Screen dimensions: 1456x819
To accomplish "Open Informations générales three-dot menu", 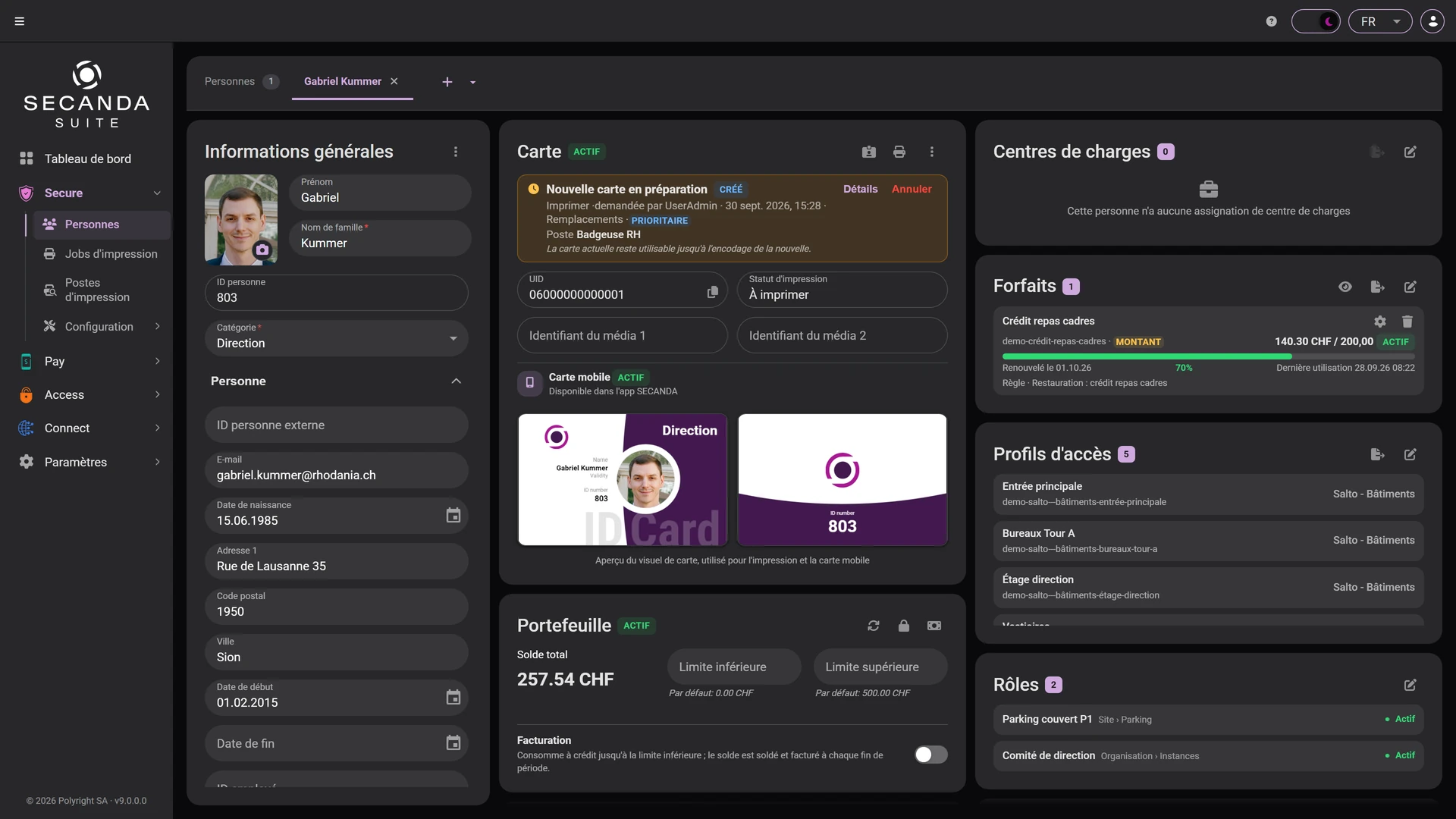I will click(x=456, y=152).
